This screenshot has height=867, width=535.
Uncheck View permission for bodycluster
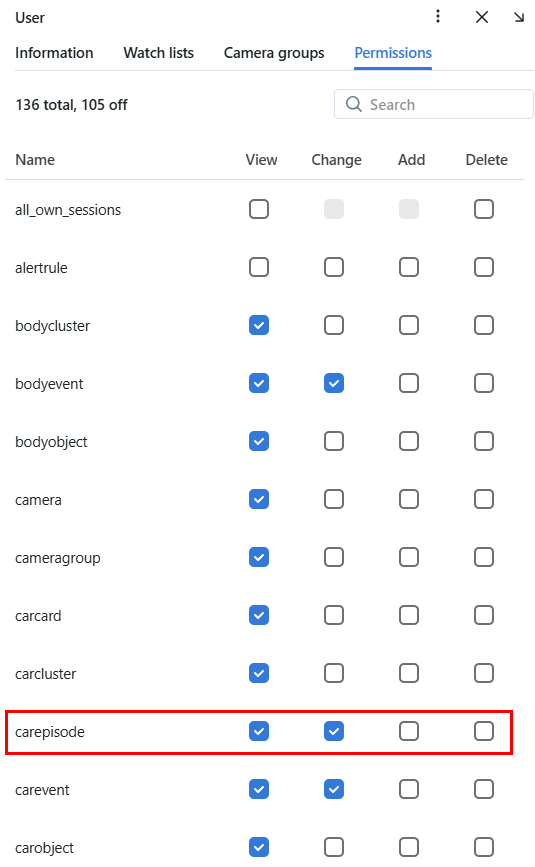[x=259, y=326]
